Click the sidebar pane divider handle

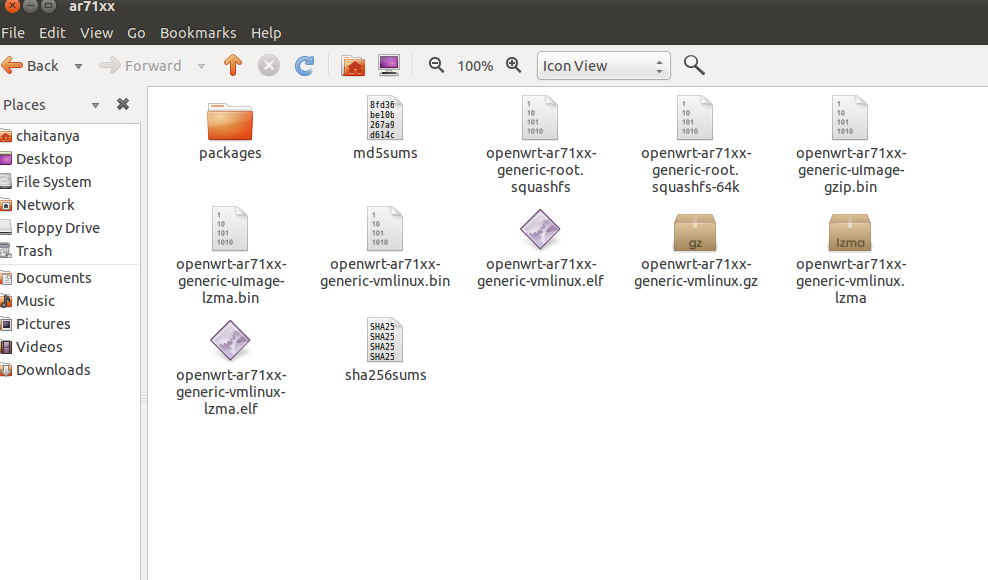(144, 398)
